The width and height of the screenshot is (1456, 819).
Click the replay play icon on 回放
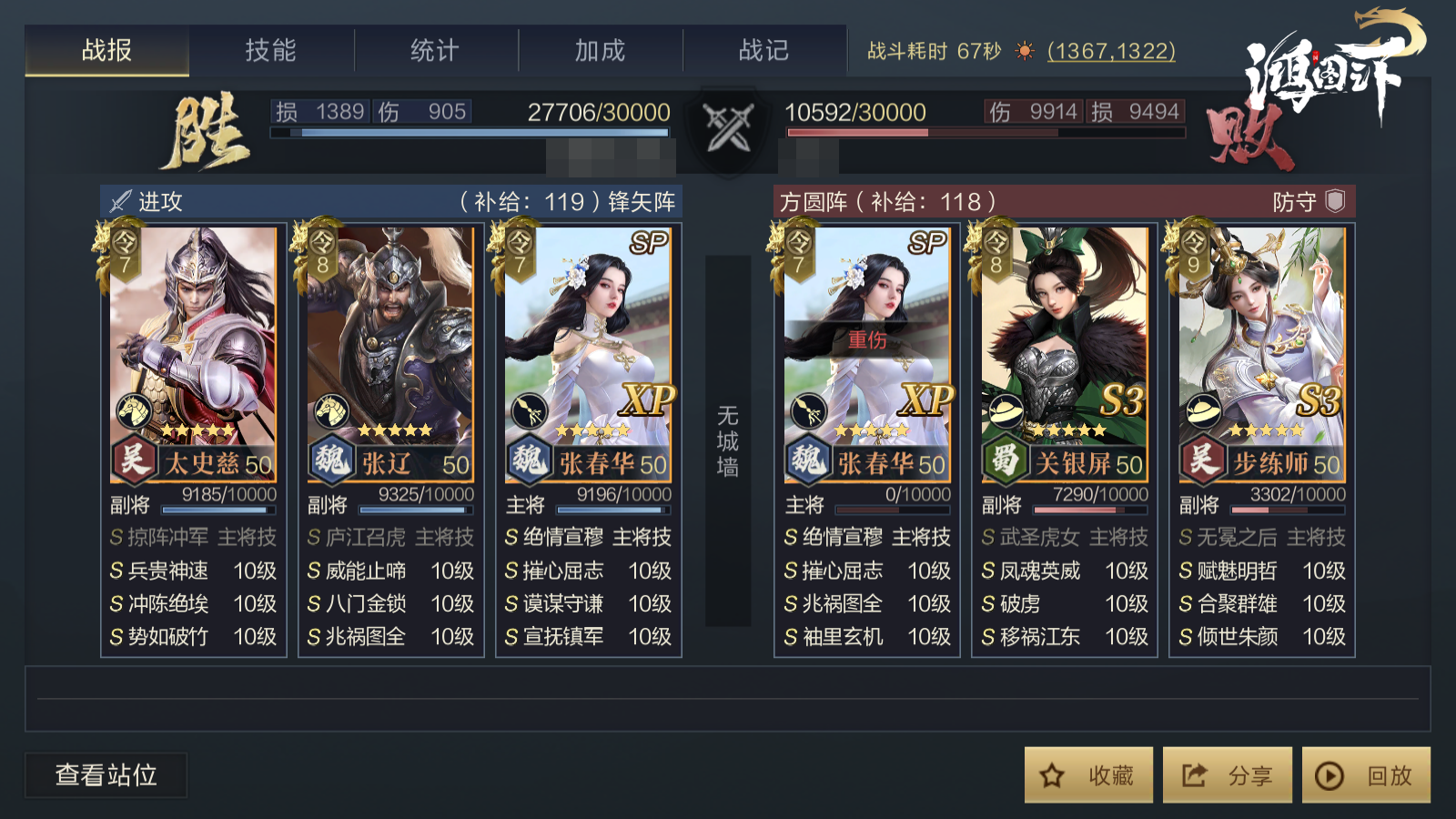(x=1330, y=775)
